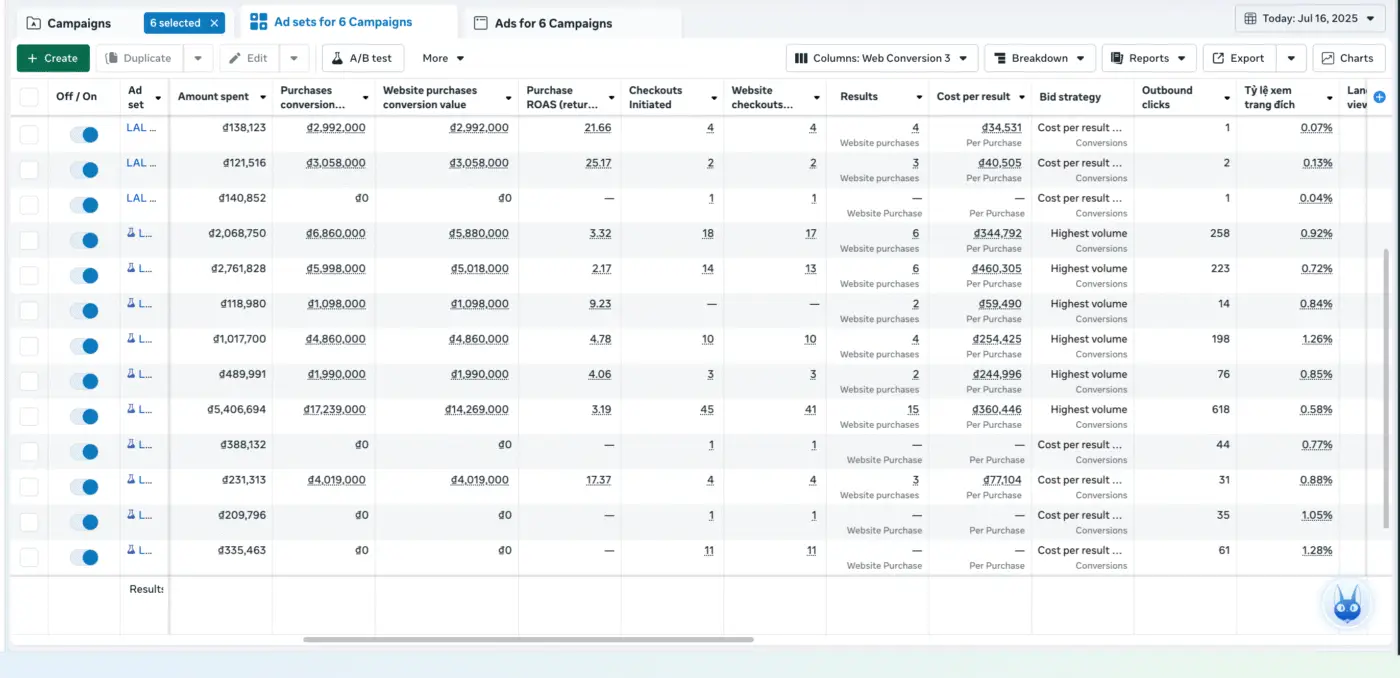Open the Charts view

pyautogui.click(x=1348, y=58)
